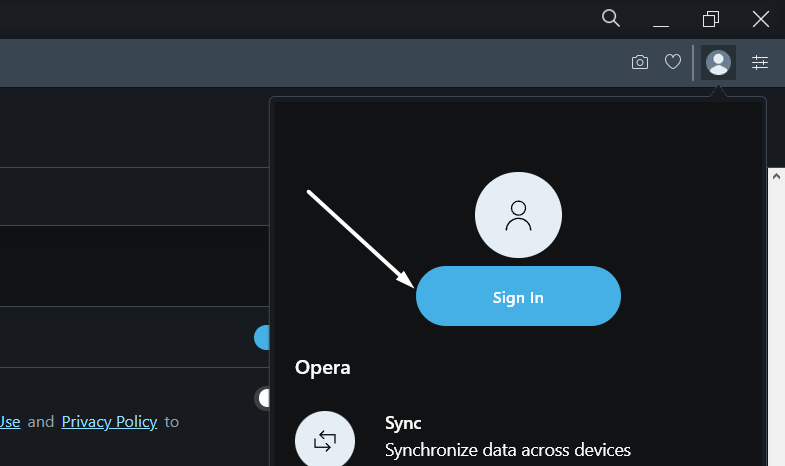Image resolution: width=785 pixels, height=466 pixels.
Task: Open the Privacy Policy link
Action: (109, 422)
